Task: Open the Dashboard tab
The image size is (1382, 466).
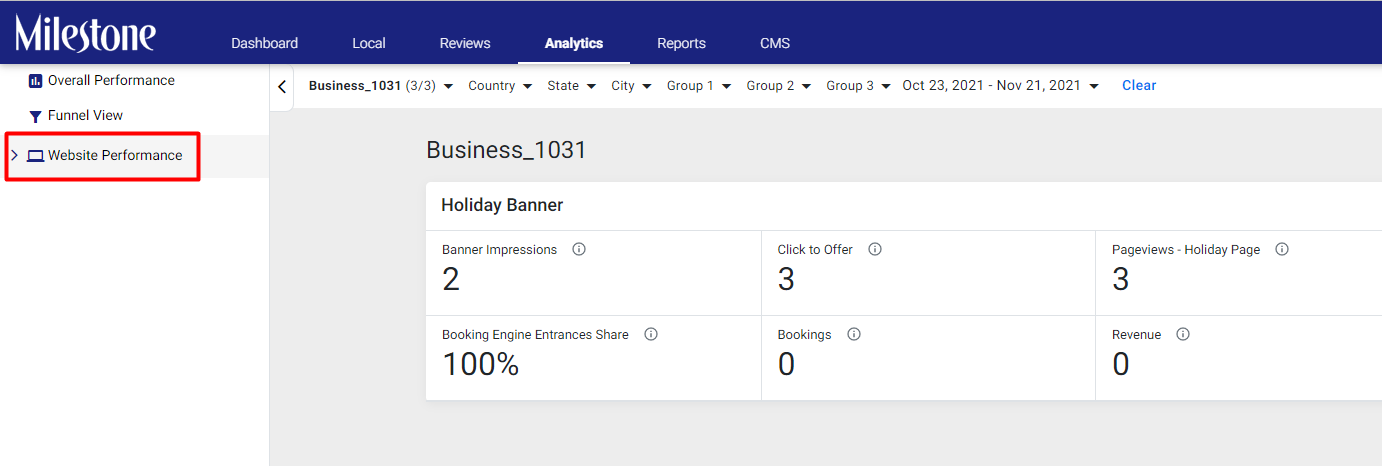Action: tap(264, 43)
